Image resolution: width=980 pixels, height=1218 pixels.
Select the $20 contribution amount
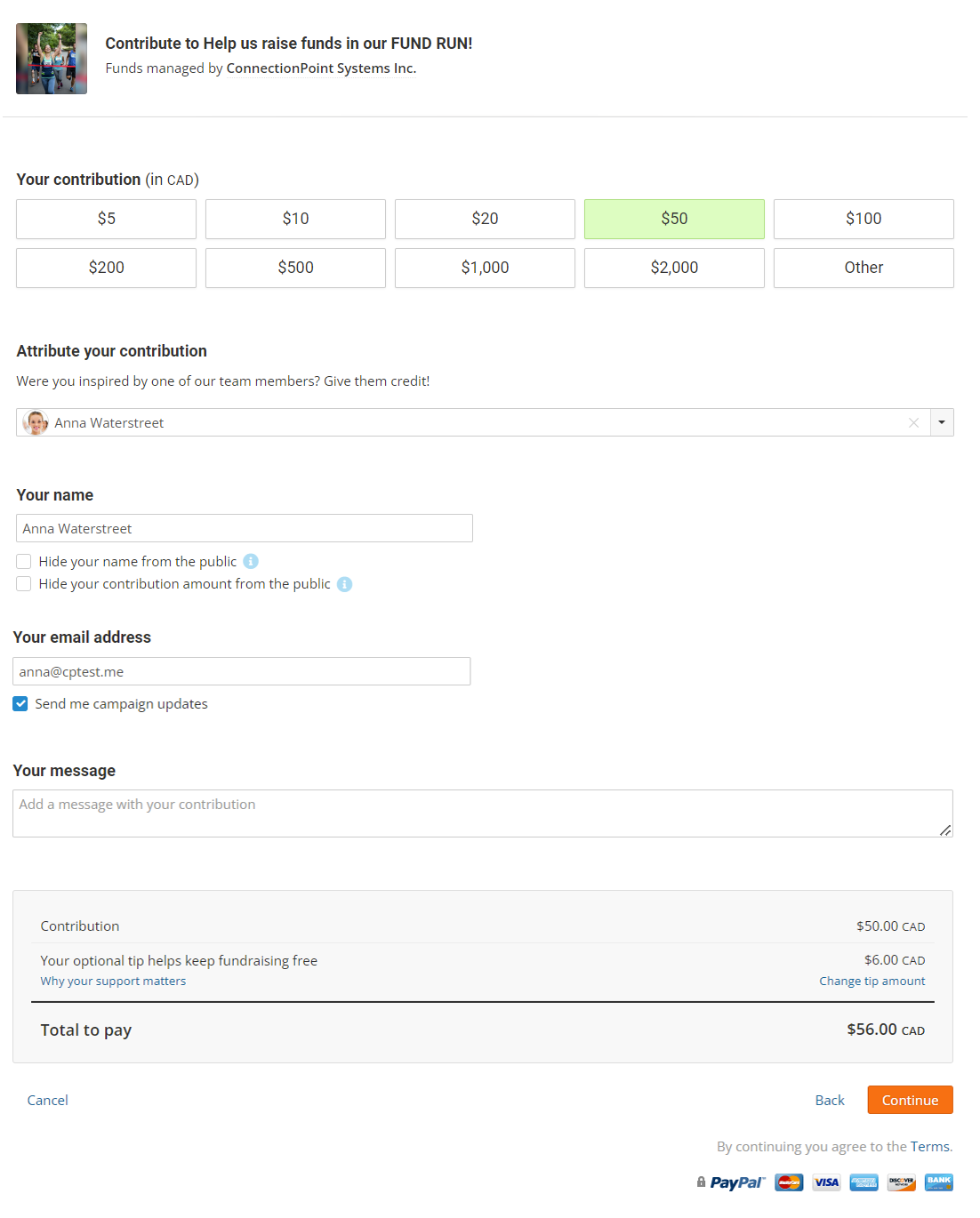pos(485,219)
